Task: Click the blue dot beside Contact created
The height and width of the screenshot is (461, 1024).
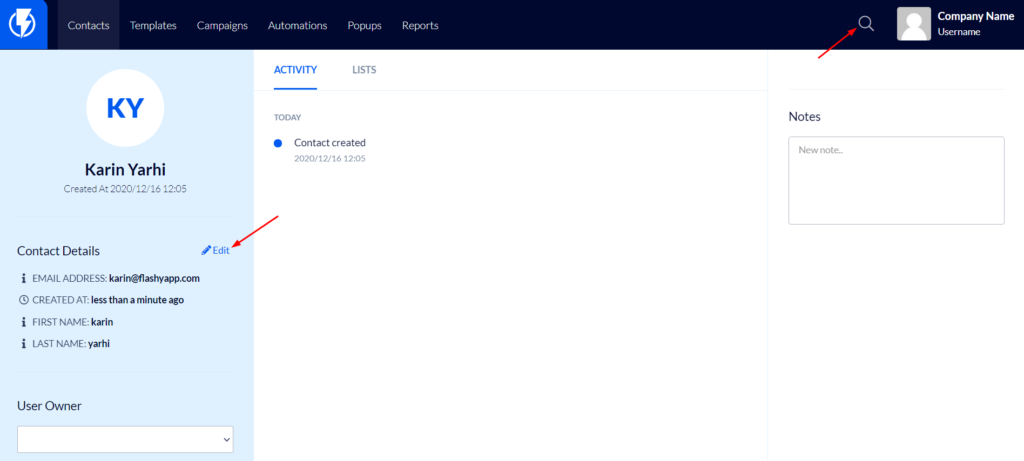Action: (x=278, y=143)
